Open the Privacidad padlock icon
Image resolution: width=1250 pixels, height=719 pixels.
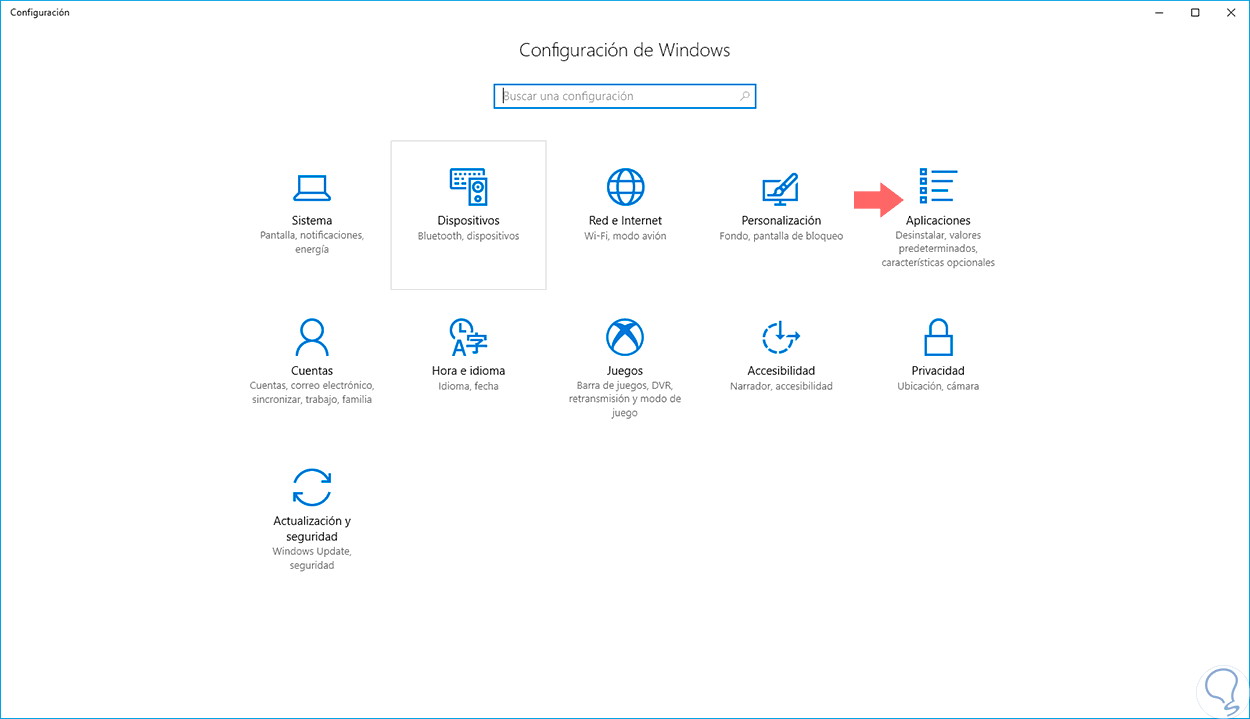938,337
